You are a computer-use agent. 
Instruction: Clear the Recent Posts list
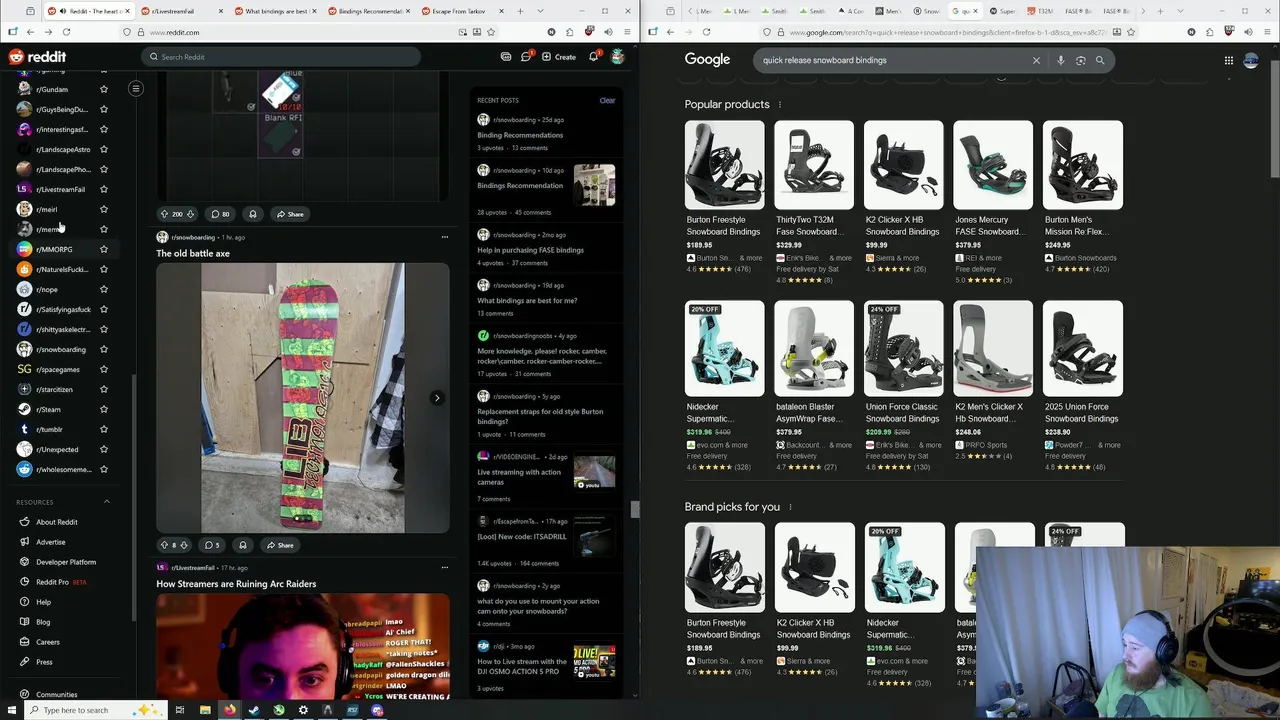coord(607,100)
